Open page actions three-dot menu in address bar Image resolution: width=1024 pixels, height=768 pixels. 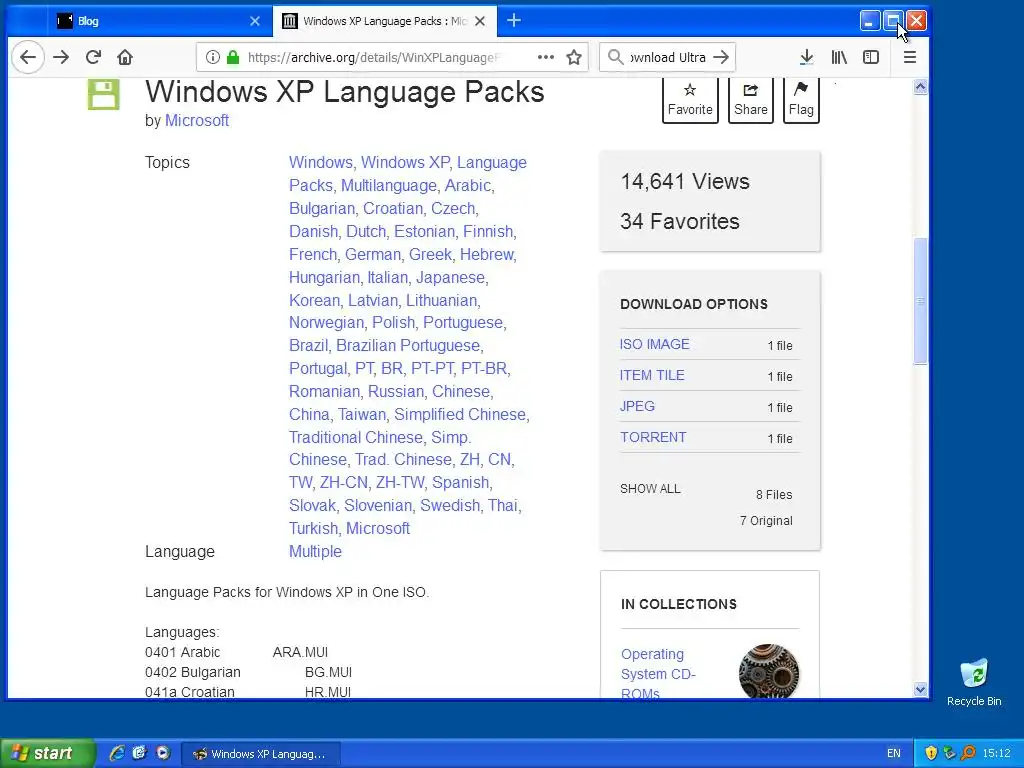tap(545, 57)
